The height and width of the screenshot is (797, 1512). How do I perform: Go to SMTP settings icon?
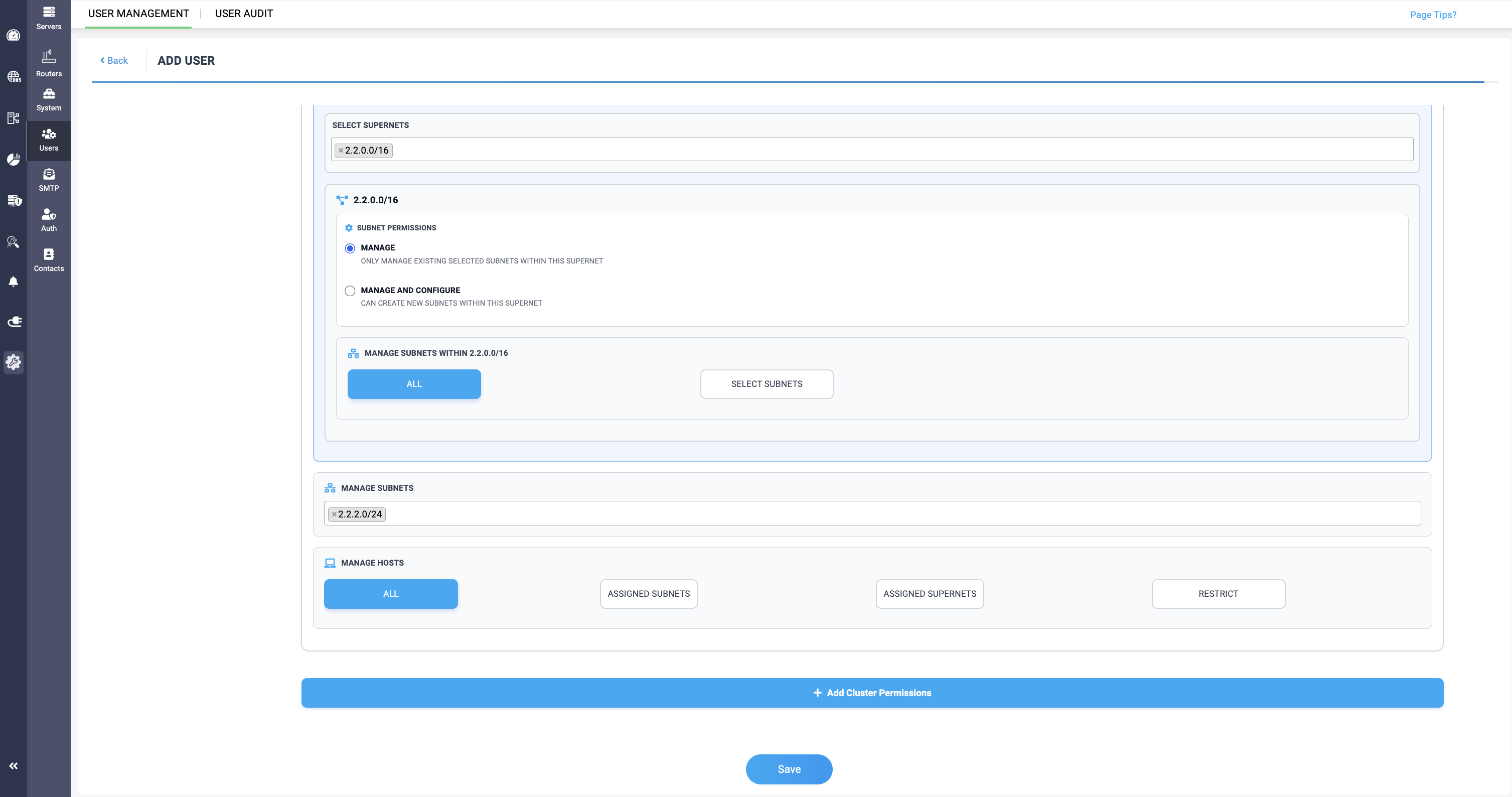click(49, 180)
